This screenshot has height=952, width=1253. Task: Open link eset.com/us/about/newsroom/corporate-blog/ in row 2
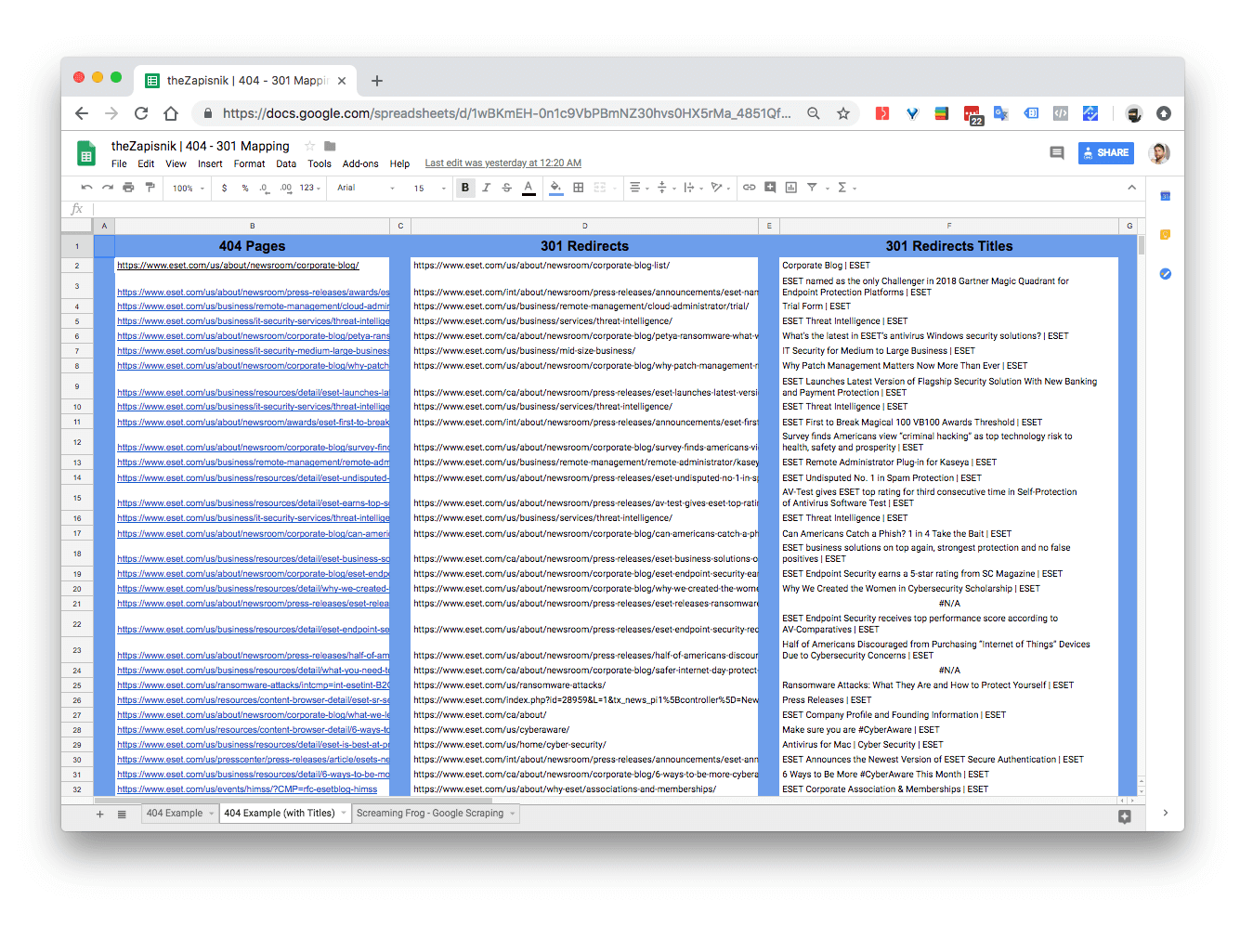pos(238,266)
